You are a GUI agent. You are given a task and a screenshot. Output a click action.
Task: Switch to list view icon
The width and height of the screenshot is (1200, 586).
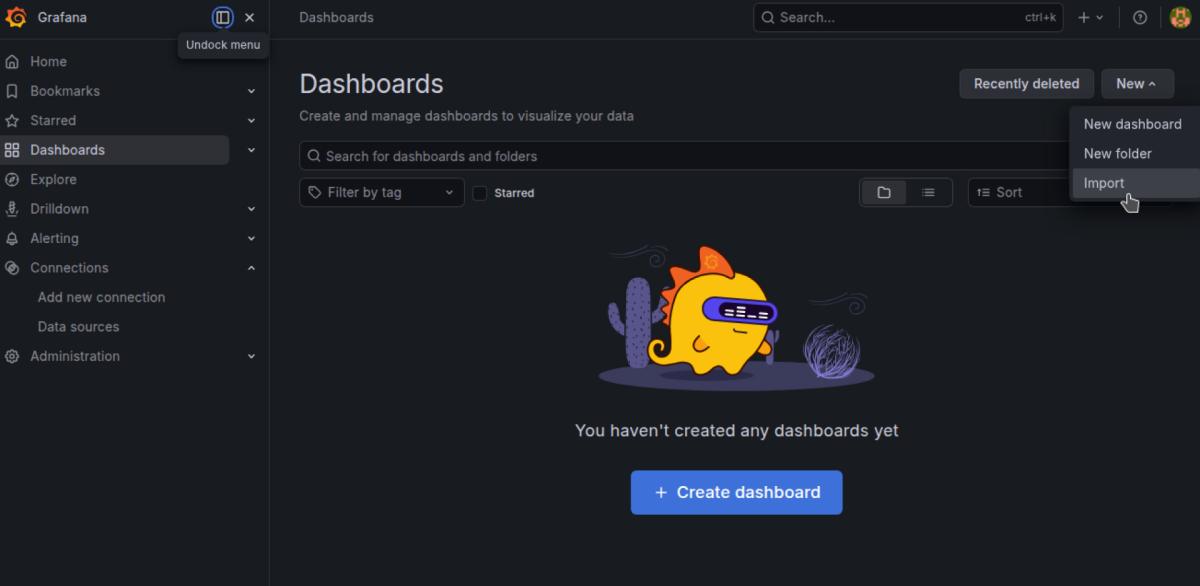(929, 192)
